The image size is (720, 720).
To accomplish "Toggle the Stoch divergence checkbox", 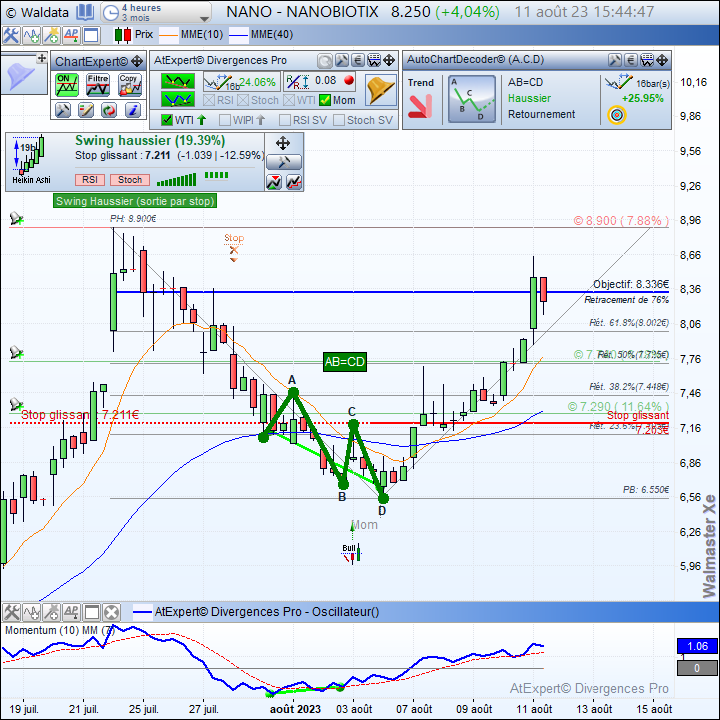I will click(x=243, y=100).
